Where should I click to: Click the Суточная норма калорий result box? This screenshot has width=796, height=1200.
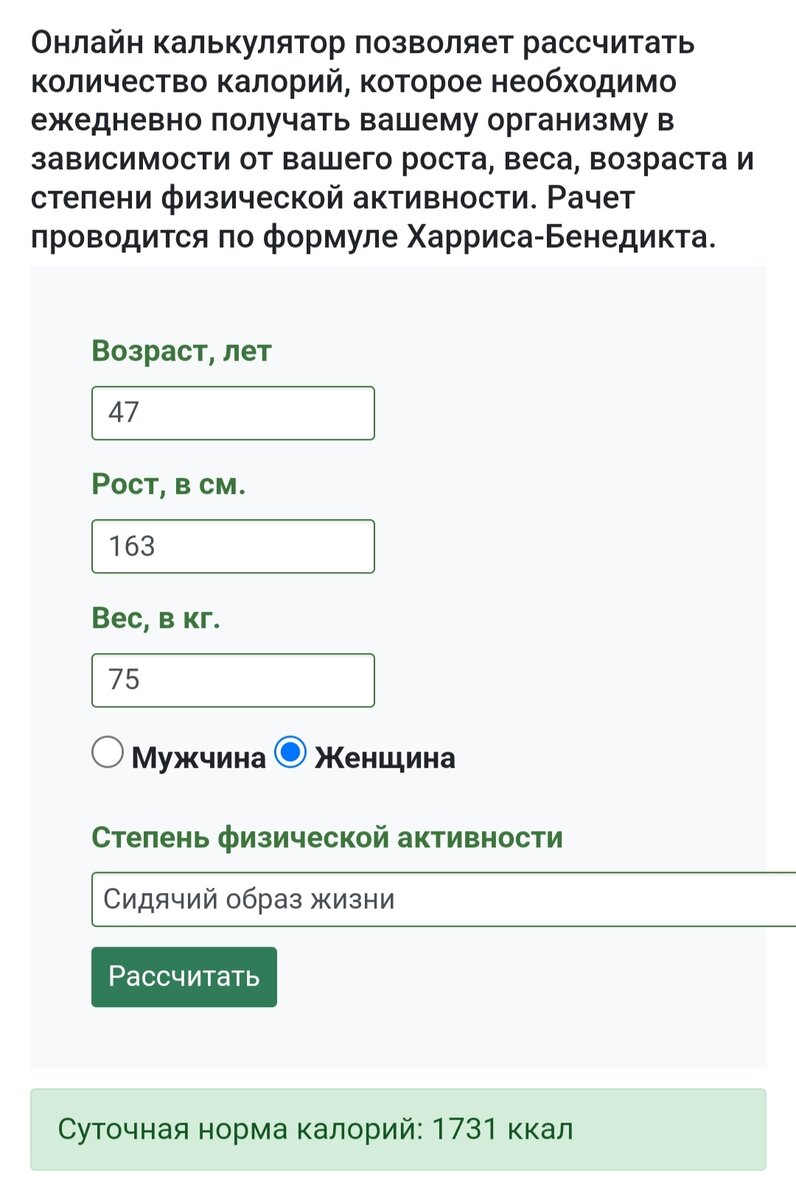(x=398, y=1130)
